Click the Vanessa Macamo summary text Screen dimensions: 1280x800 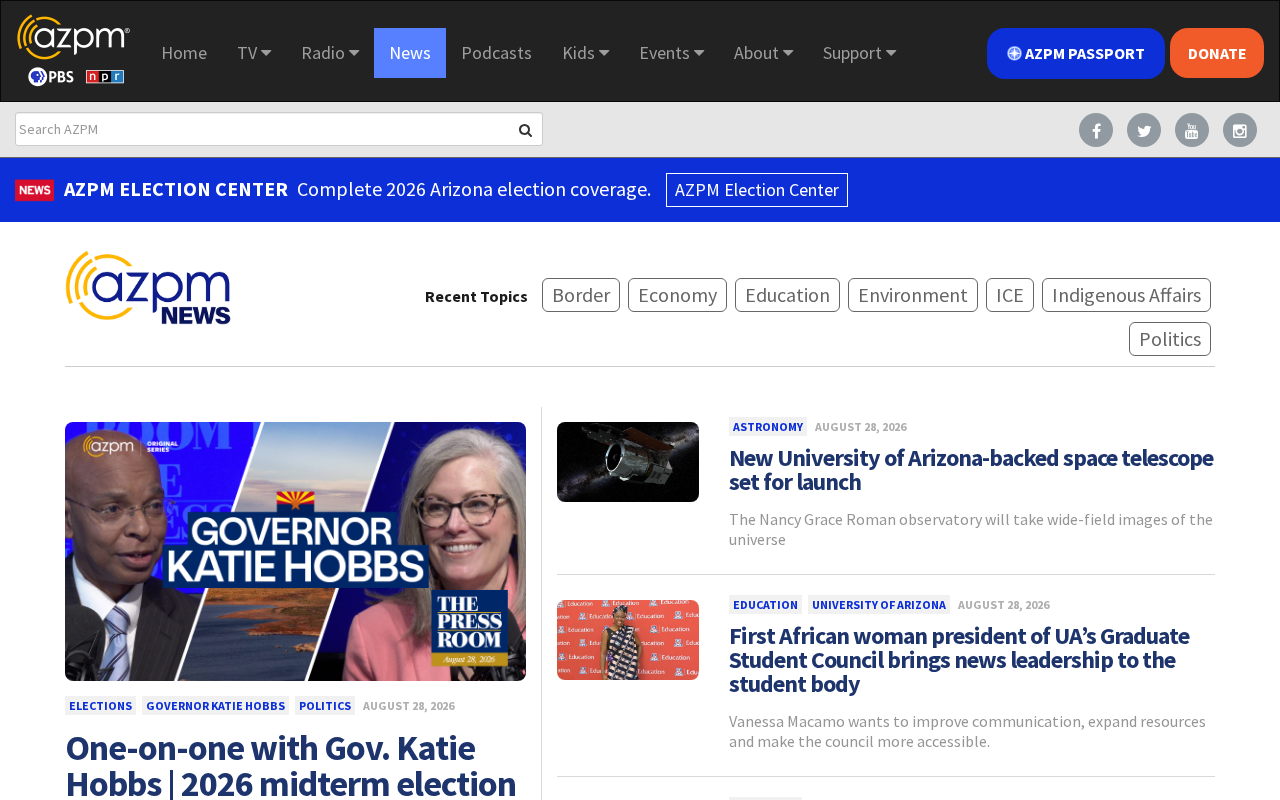[967, 731]
